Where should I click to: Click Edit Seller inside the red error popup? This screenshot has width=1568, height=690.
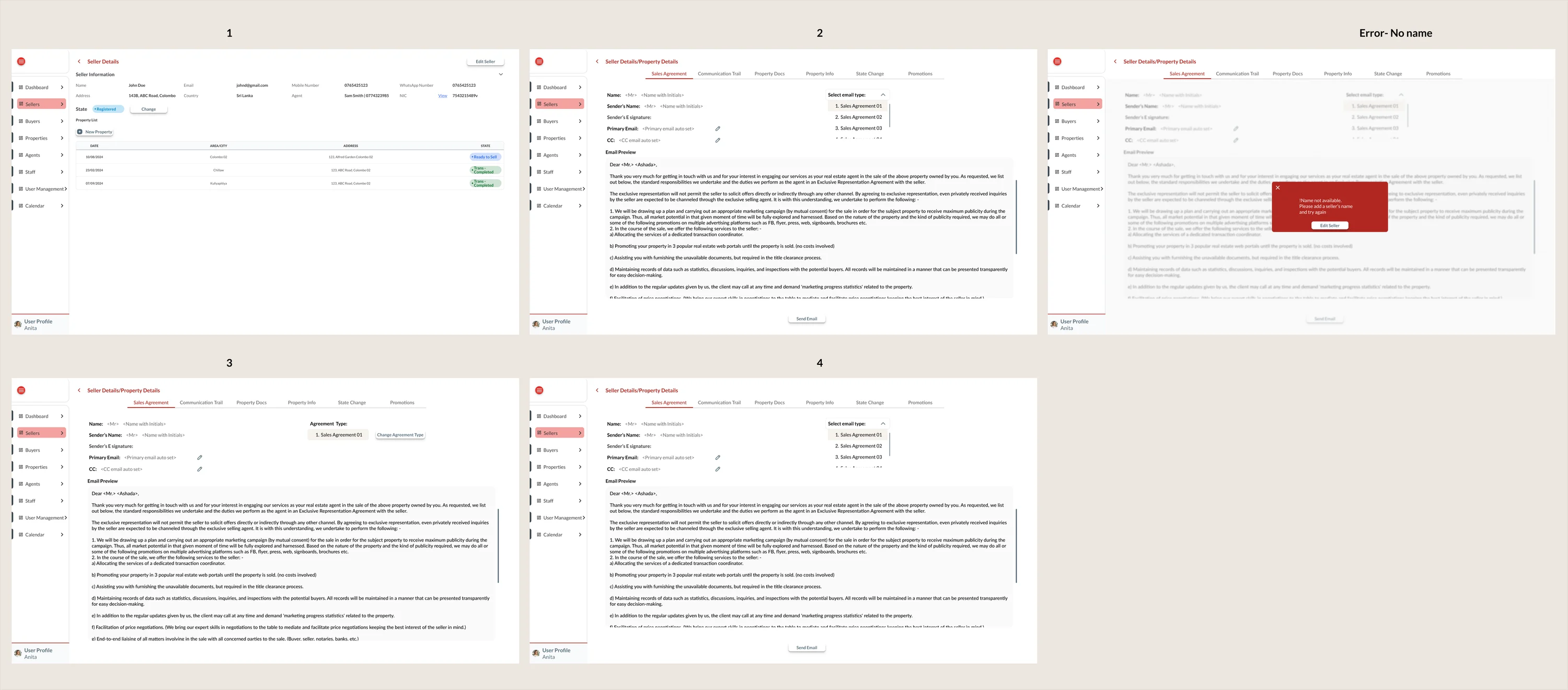(x=1329, y=225)
